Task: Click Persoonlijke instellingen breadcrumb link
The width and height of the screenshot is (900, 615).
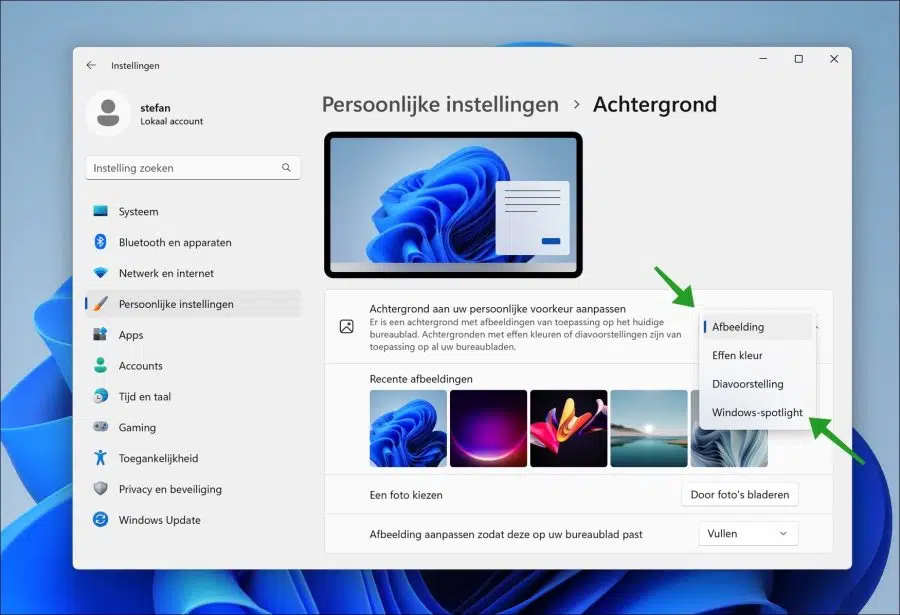Action: (x=440, y=105)
